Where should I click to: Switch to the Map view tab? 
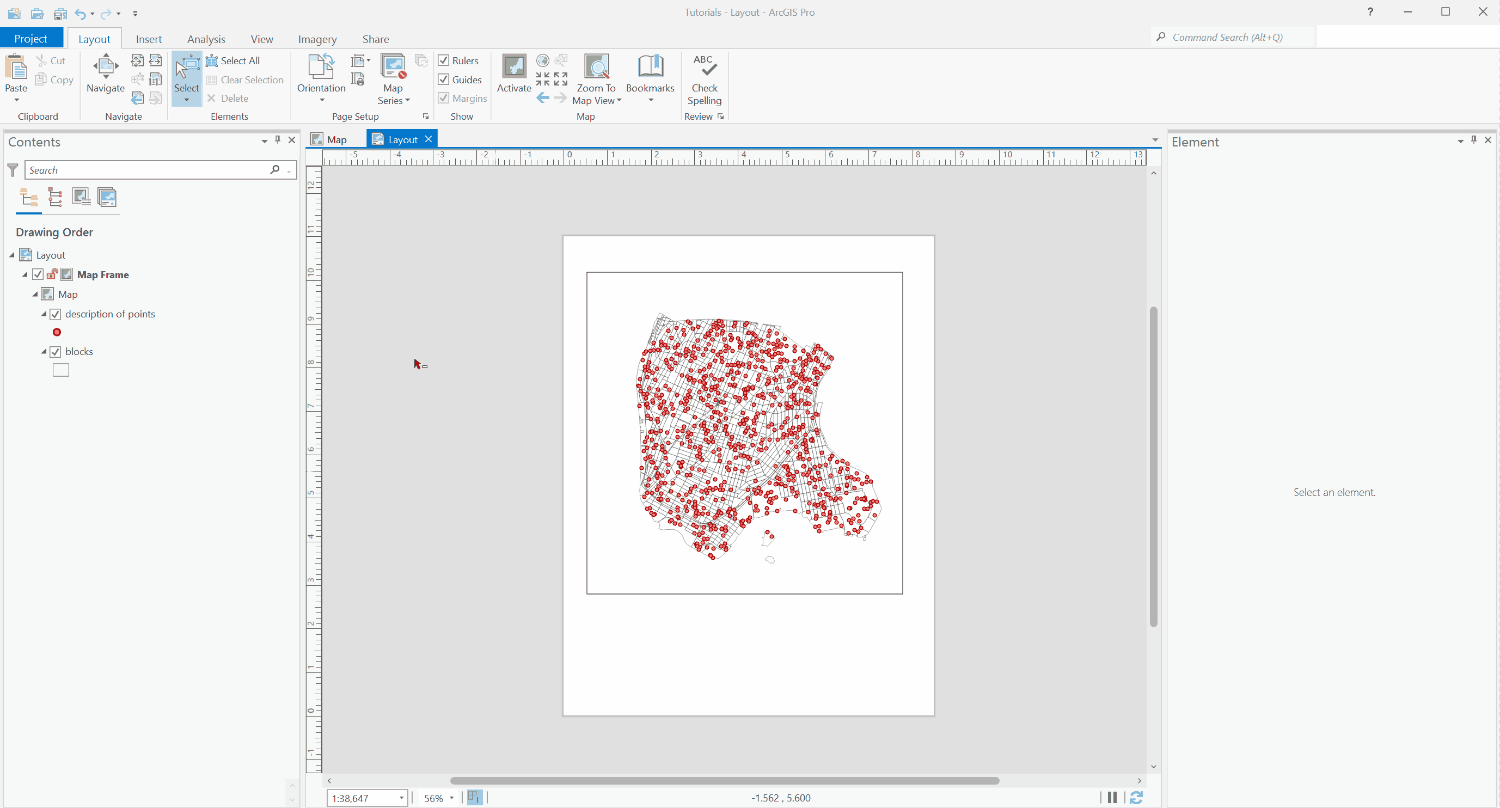tap(329, 139)
